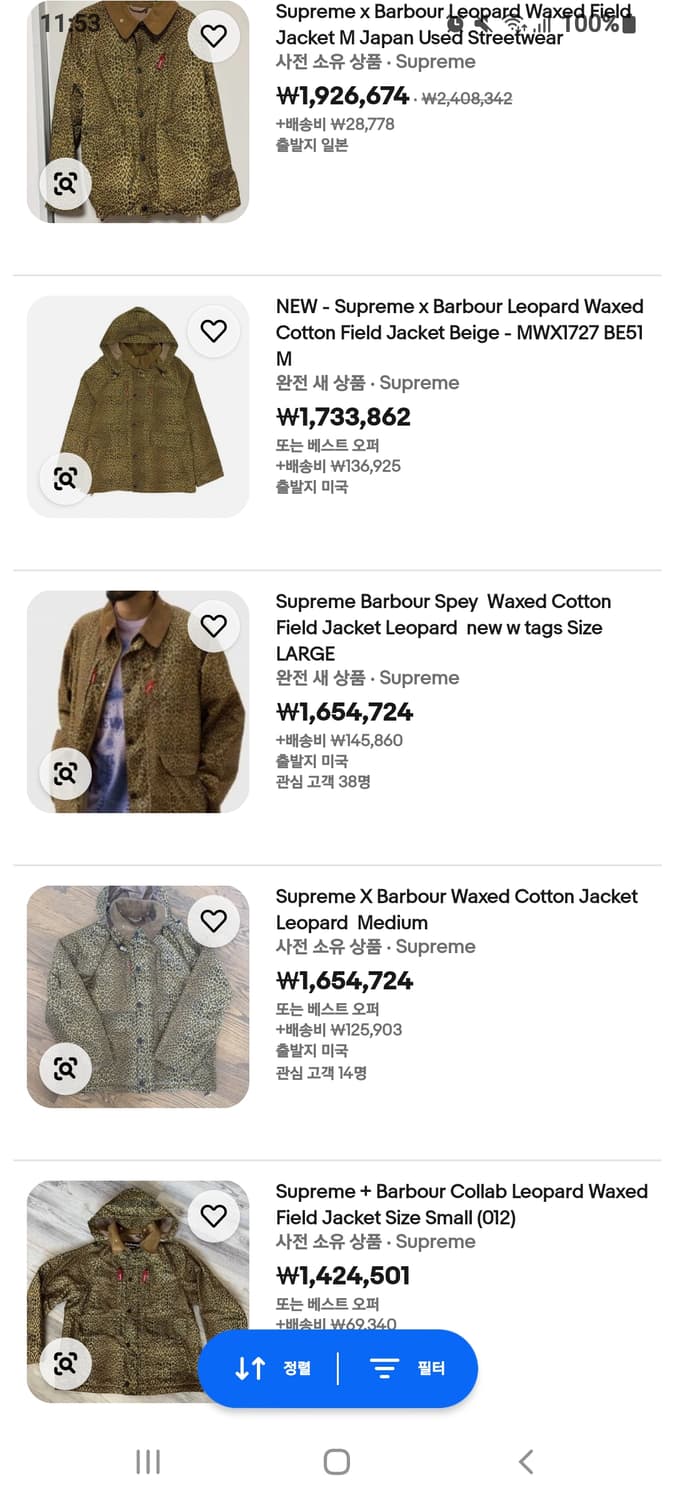Tap image search icon on the Size Small (012) jacket
This screenshot has height=1500, width=675.
click(x=65, y=1364)
